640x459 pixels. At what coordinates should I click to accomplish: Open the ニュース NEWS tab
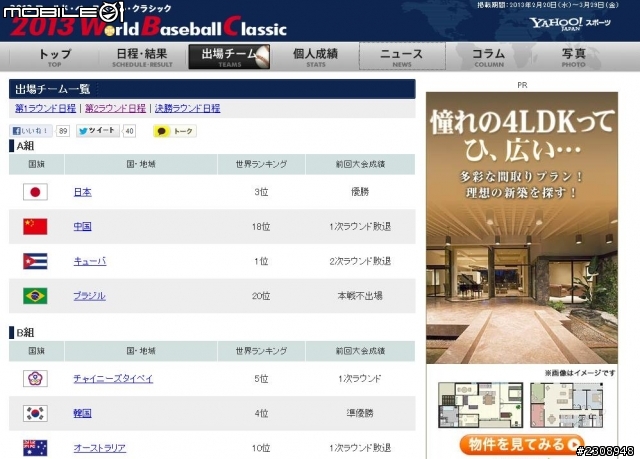pos(402,56)
